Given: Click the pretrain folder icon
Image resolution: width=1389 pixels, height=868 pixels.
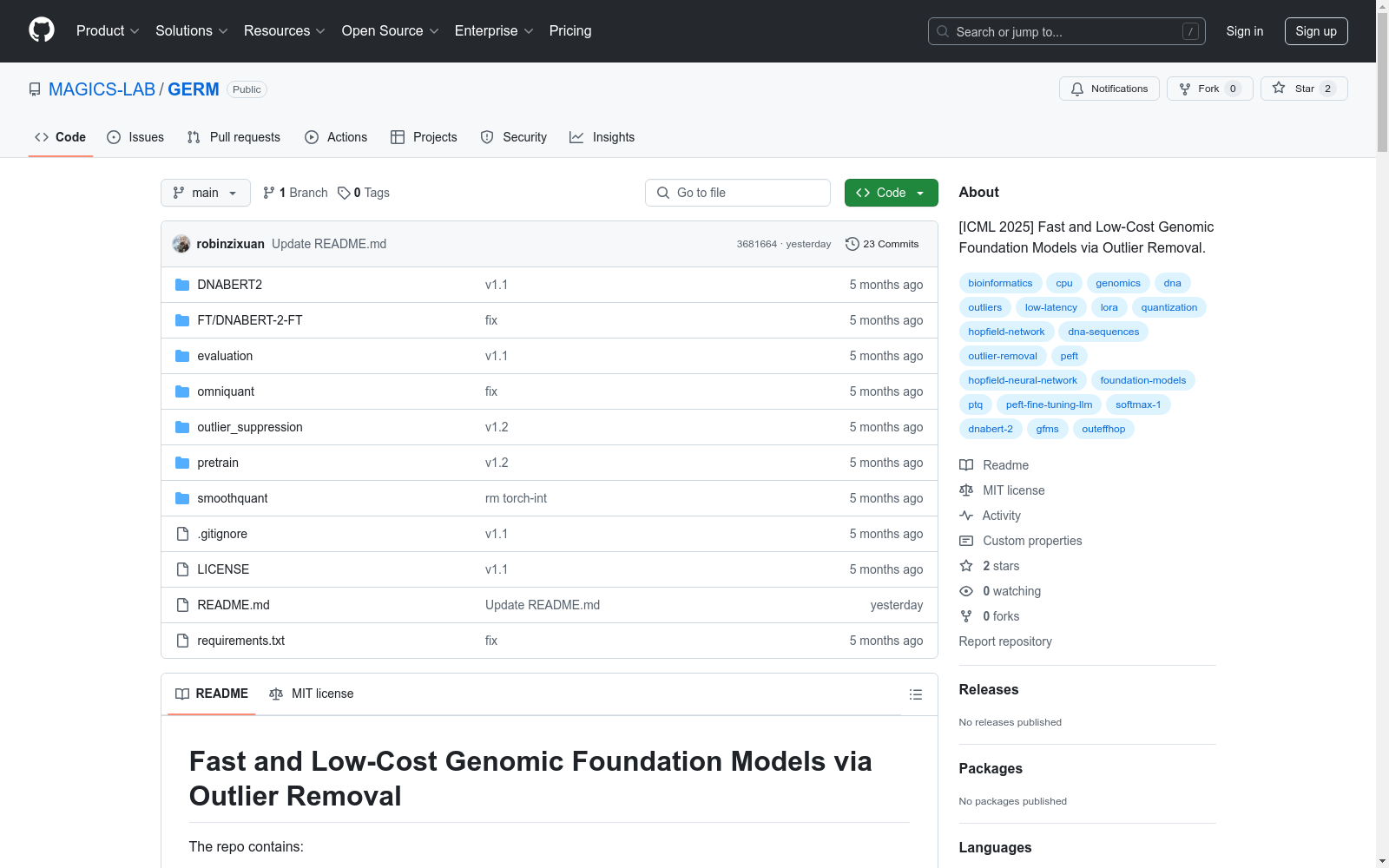Looking at the screenshot, I should click(182, 463).
